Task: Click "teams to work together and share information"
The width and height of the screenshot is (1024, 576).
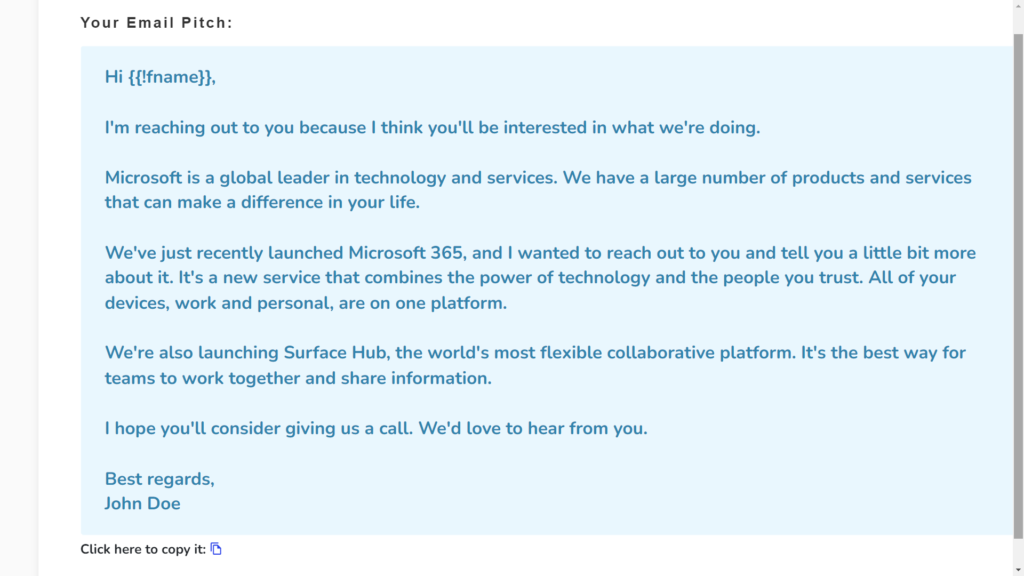Action: click(298, 378)
